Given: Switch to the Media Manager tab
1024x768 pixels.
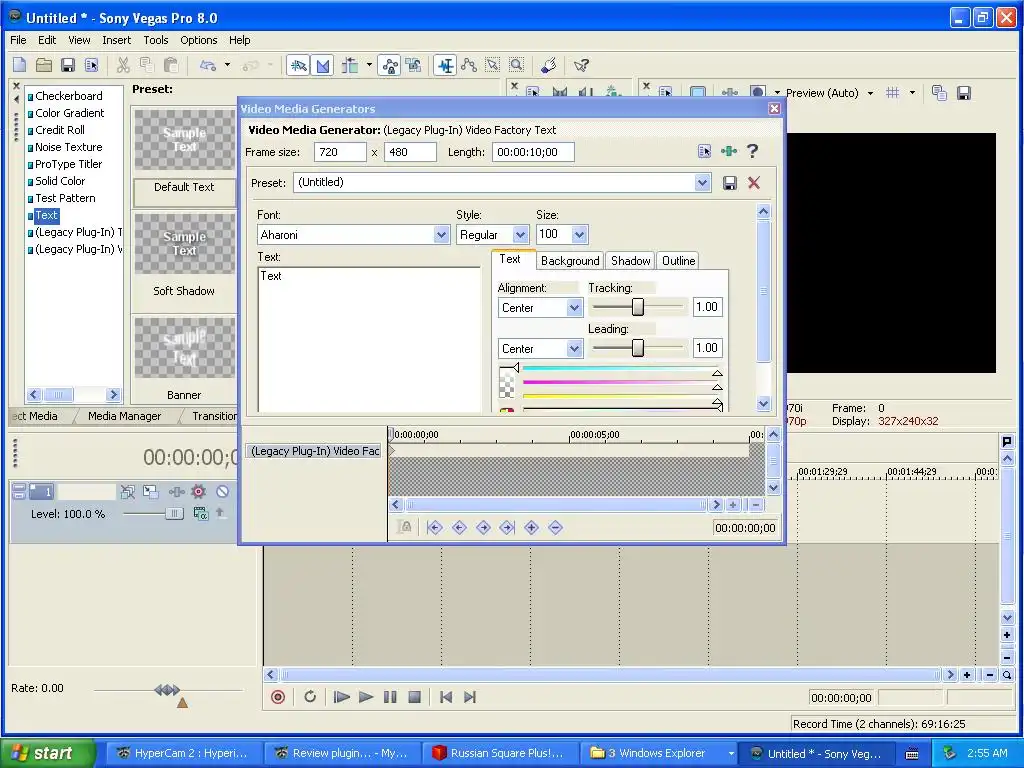Looking at the screenshot, I should pos(124,416).
